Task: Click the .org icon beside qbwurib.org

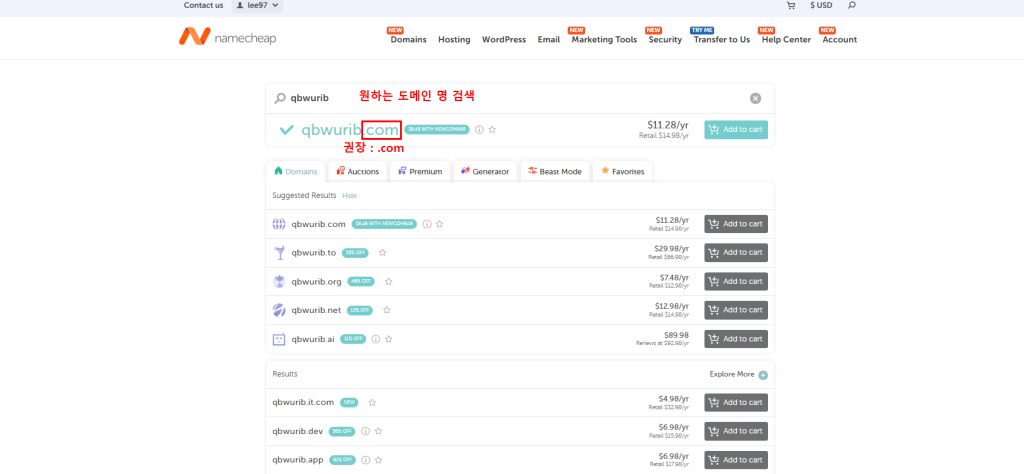Action: [x=279, y=281]
